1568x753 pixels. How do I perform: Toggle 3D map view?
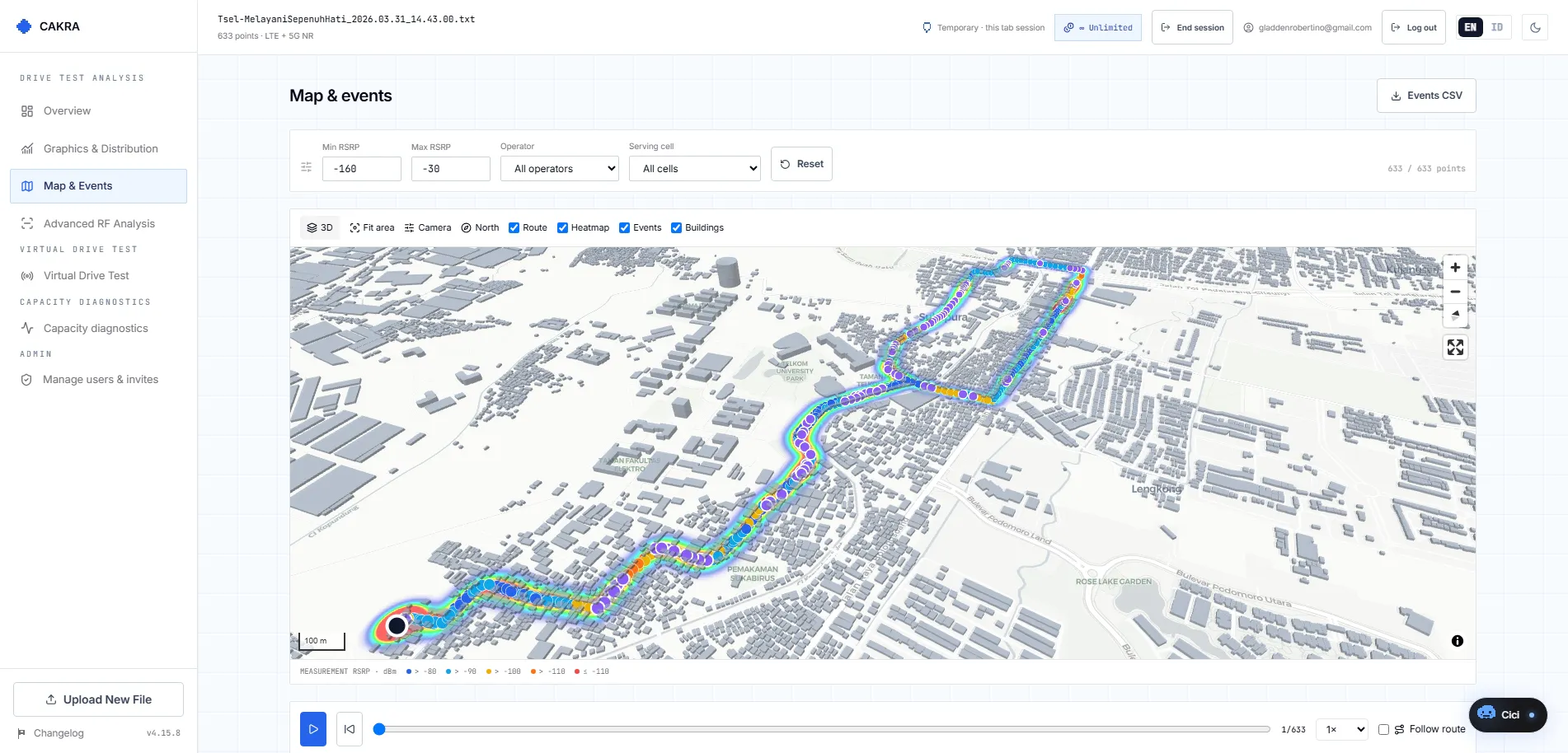320,227
